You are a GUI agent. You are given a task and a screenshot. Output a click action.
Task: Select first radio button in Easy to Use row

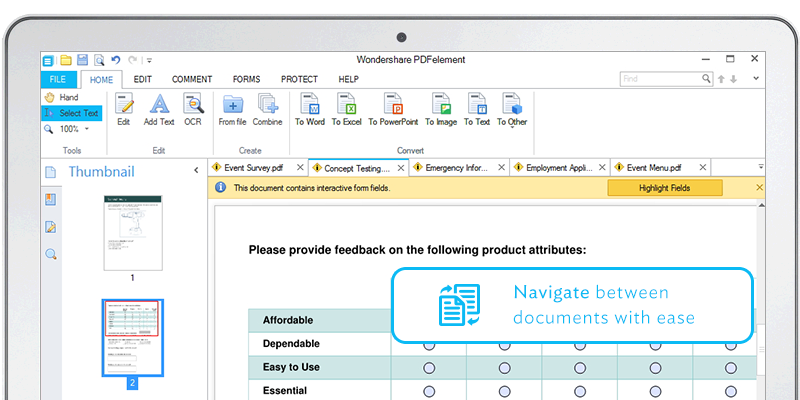pyautogui.click(x=429, y=368)
